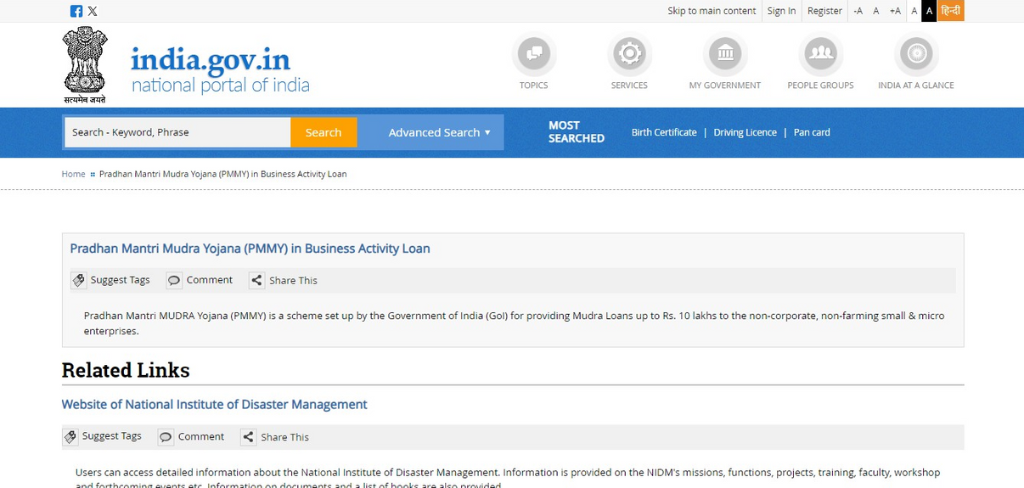Open the My Government building icon
The image size is (1024, 488).
point(725,54)
